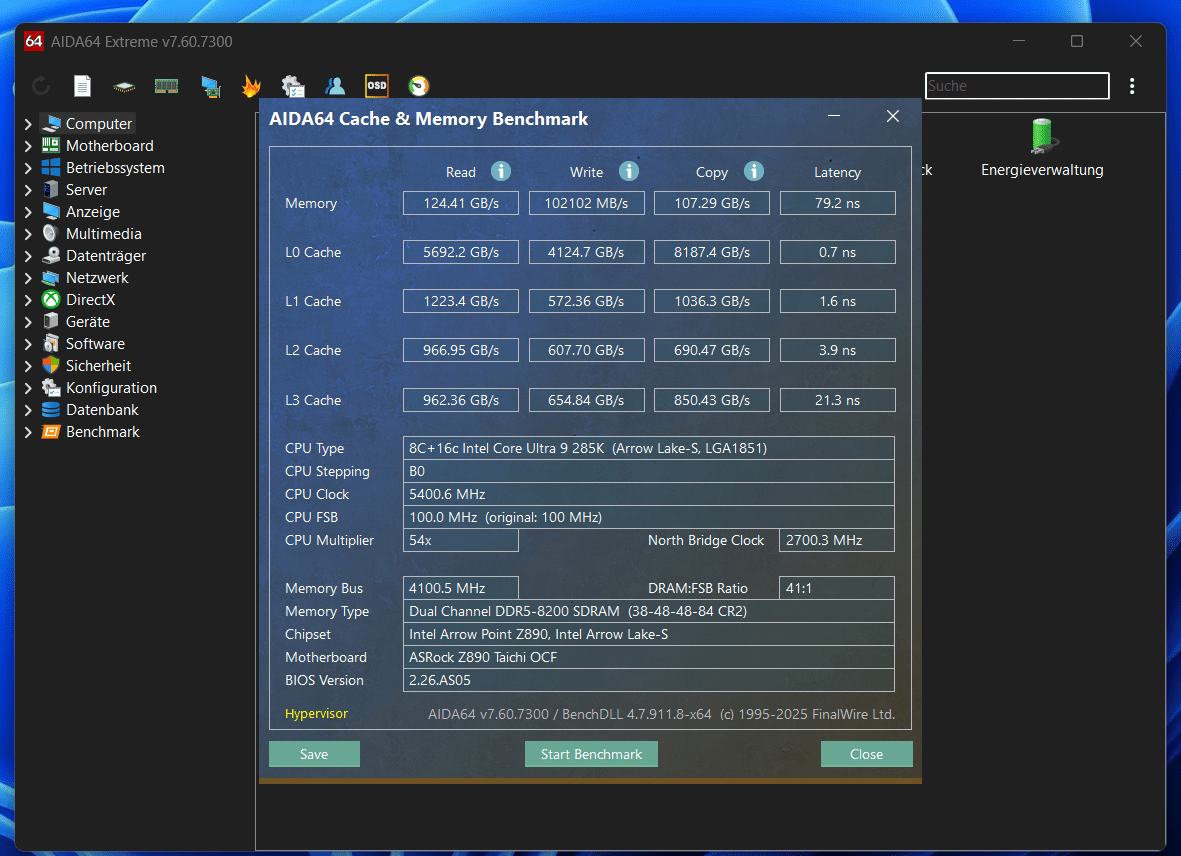This screenshot has height=856, width=1181.
Task: Open the Report document toolbar icon
Action: 82,86
